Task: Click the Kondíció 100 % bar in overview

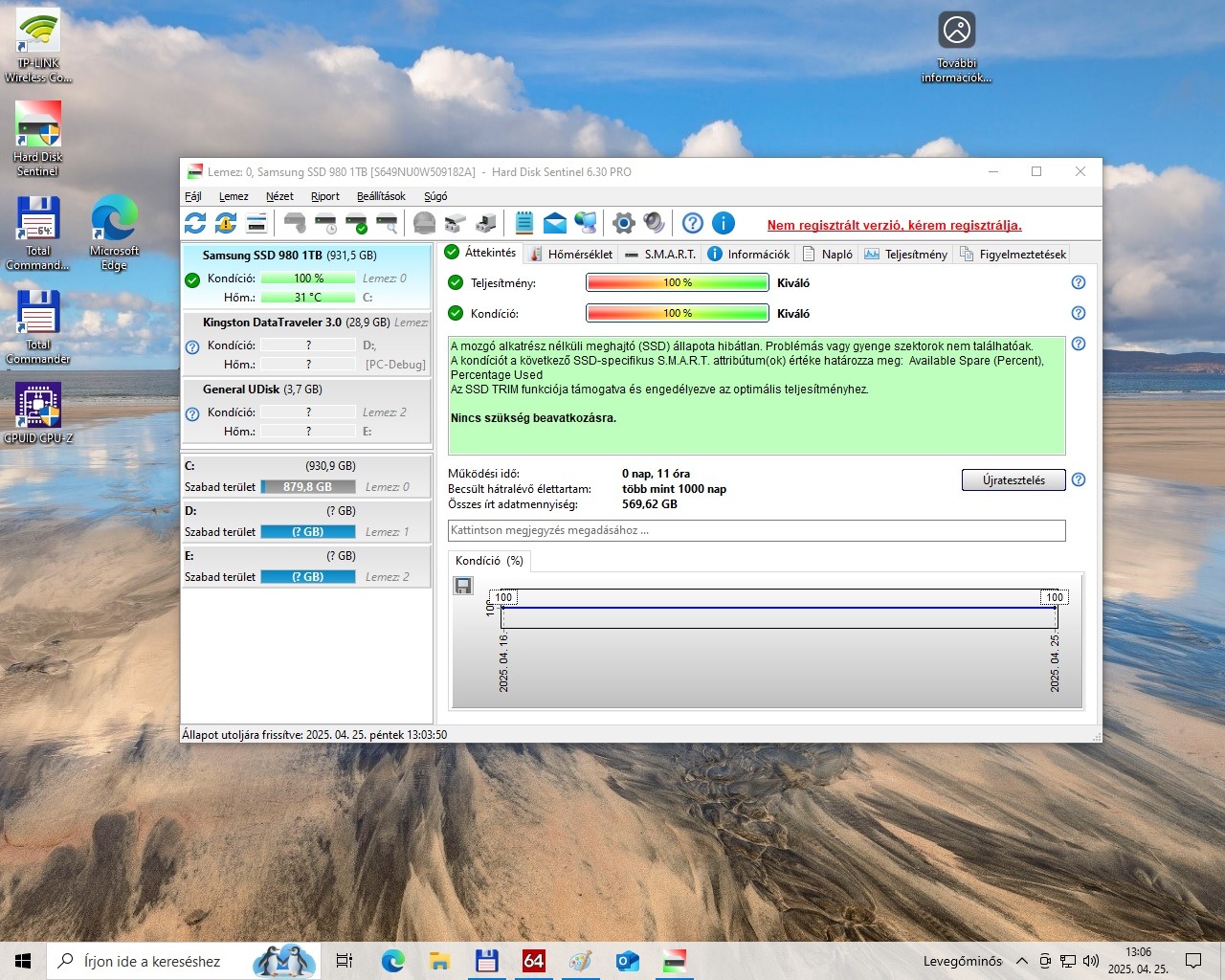Action: click(678, 313)
